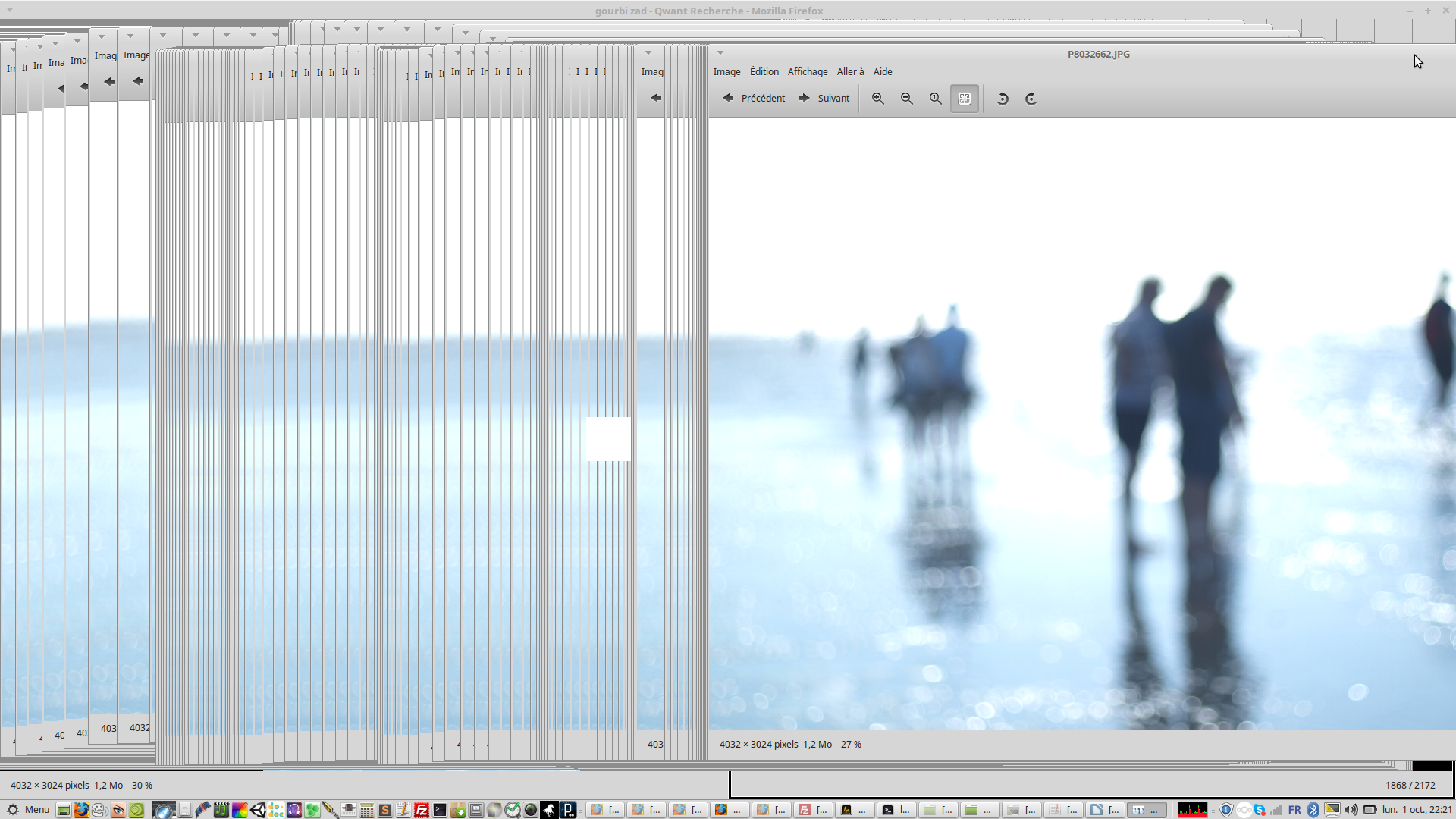Open the Mint Menu in the panel

click(x=28, y=810)
